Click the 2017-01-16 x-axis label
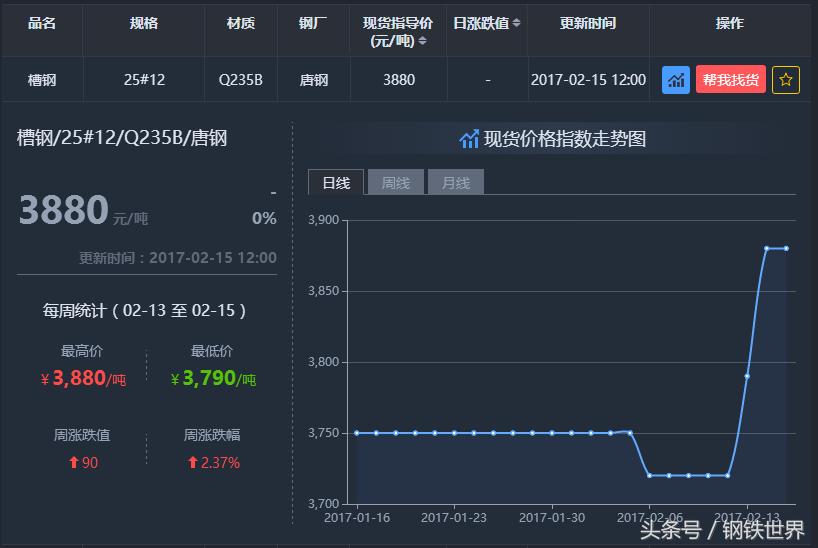This screenshot has height=548, width=818. tap(357, 518)
